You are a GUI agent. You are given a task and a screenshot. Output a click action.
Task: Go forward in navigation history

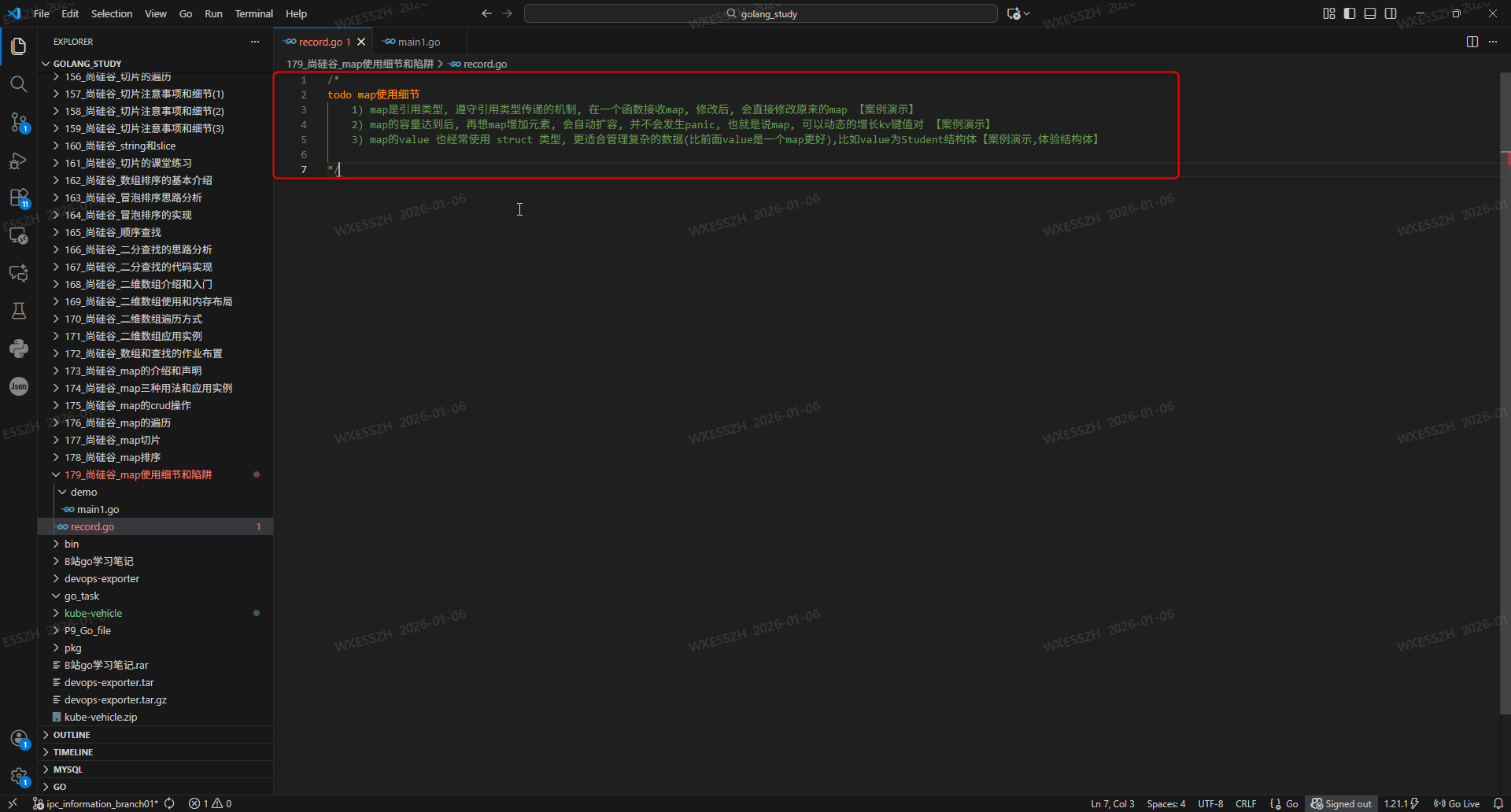(508, 13)
